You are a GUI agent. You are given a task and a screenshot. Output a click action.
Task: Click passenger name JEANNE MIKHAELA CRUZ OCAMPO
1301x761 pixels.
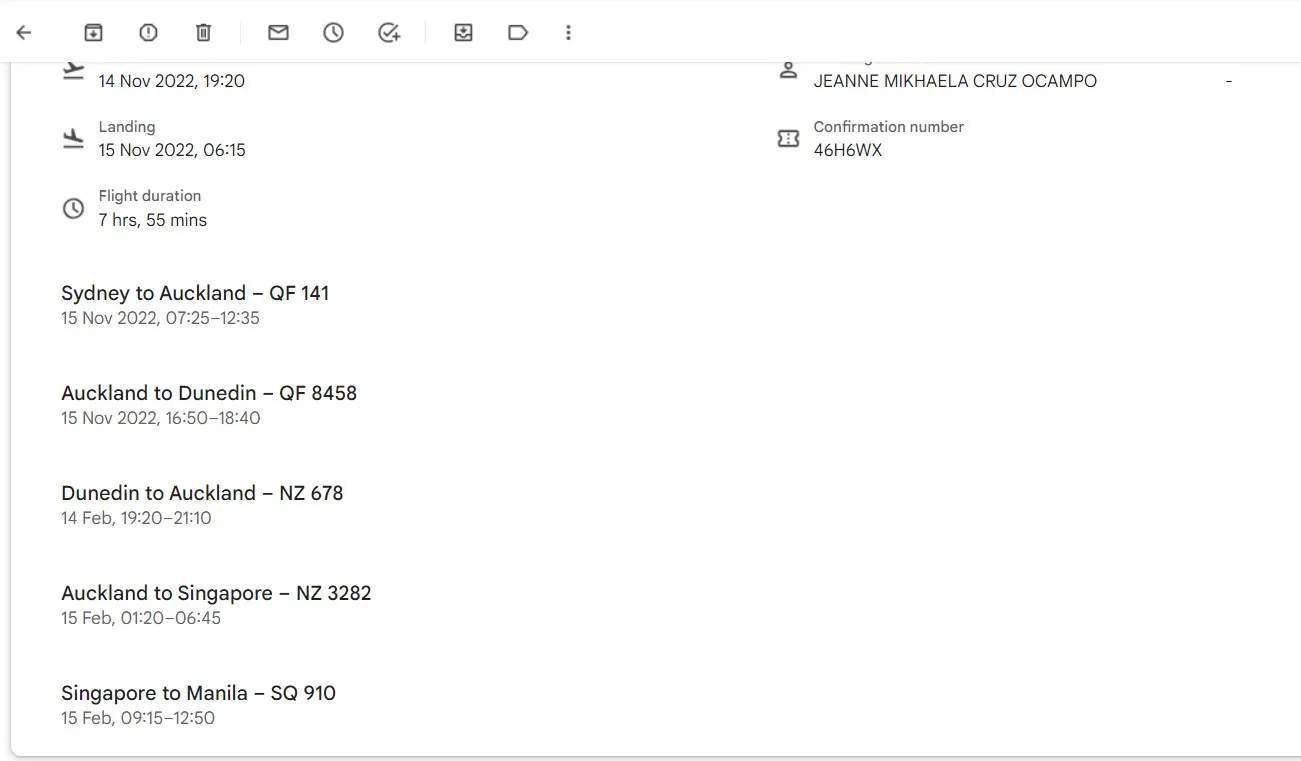955,81
